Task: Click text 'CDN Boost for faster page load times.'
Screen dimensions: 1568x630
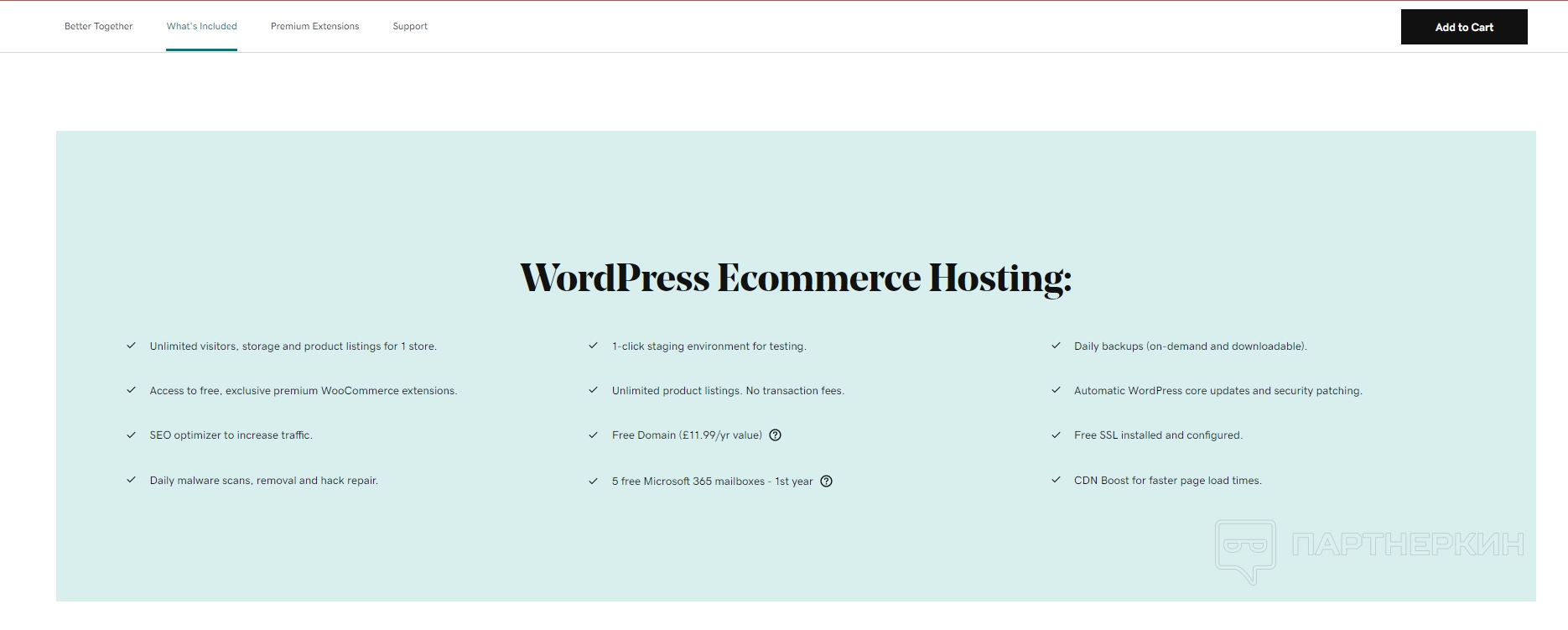Action: [x=1168, y=480]
